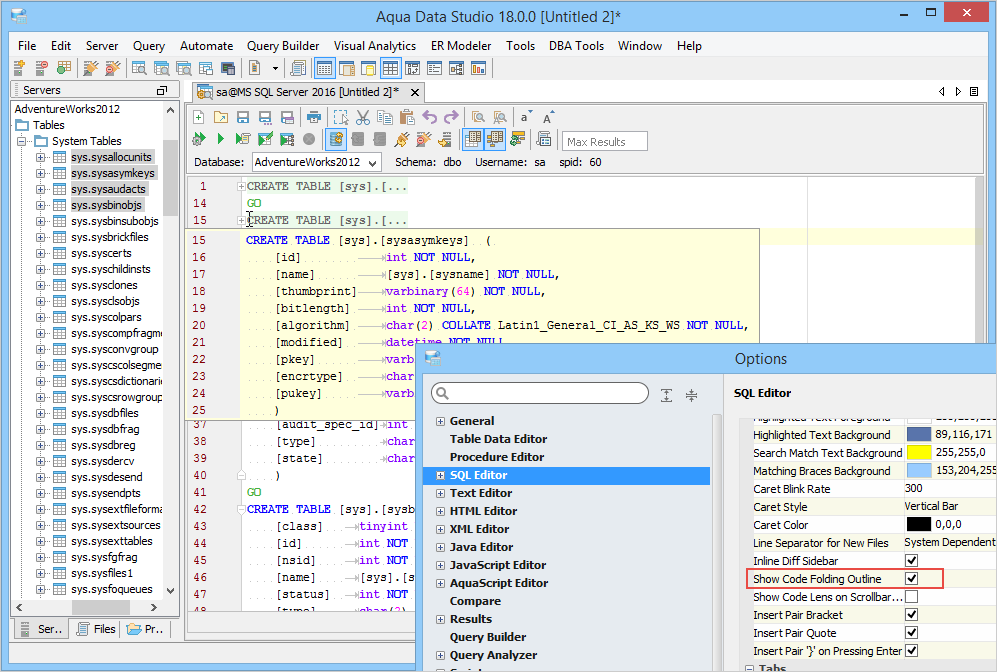Click the Undo arrow icon
The height and width of the screenshot is (672, 997).
click(x=430, y=117)
